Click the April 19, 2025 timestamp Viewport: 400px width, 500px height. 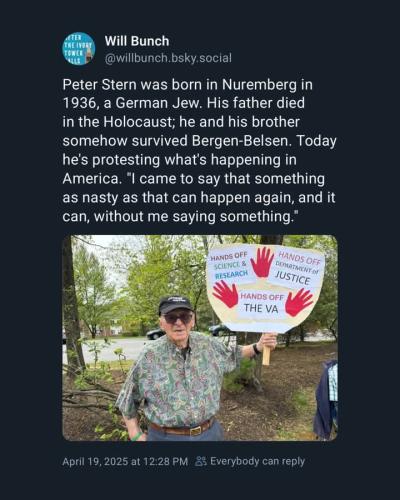pos(125,462)
